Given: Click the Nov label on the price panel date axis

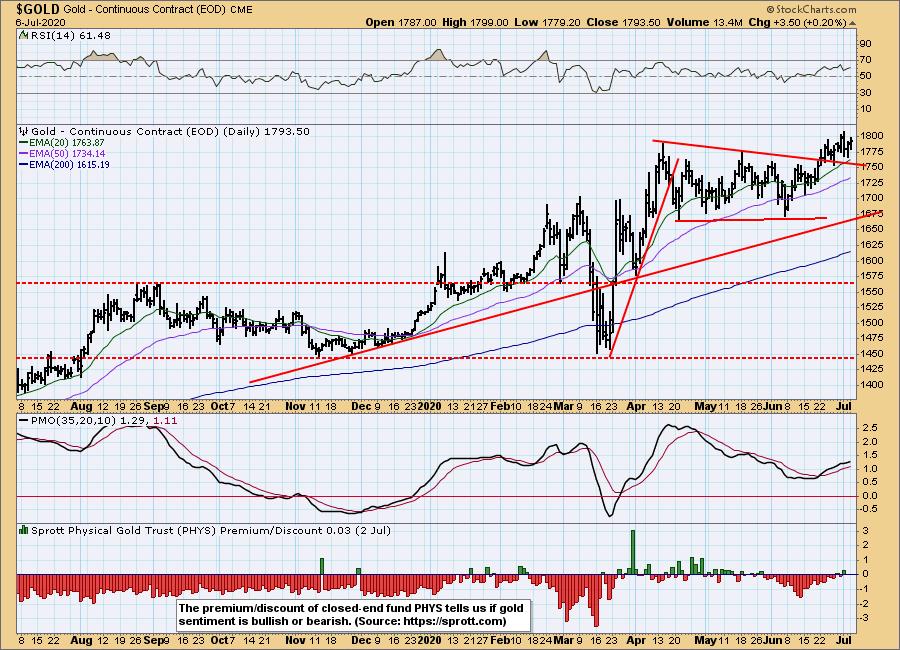Looking at the screenshot, I should pos(296,406).
